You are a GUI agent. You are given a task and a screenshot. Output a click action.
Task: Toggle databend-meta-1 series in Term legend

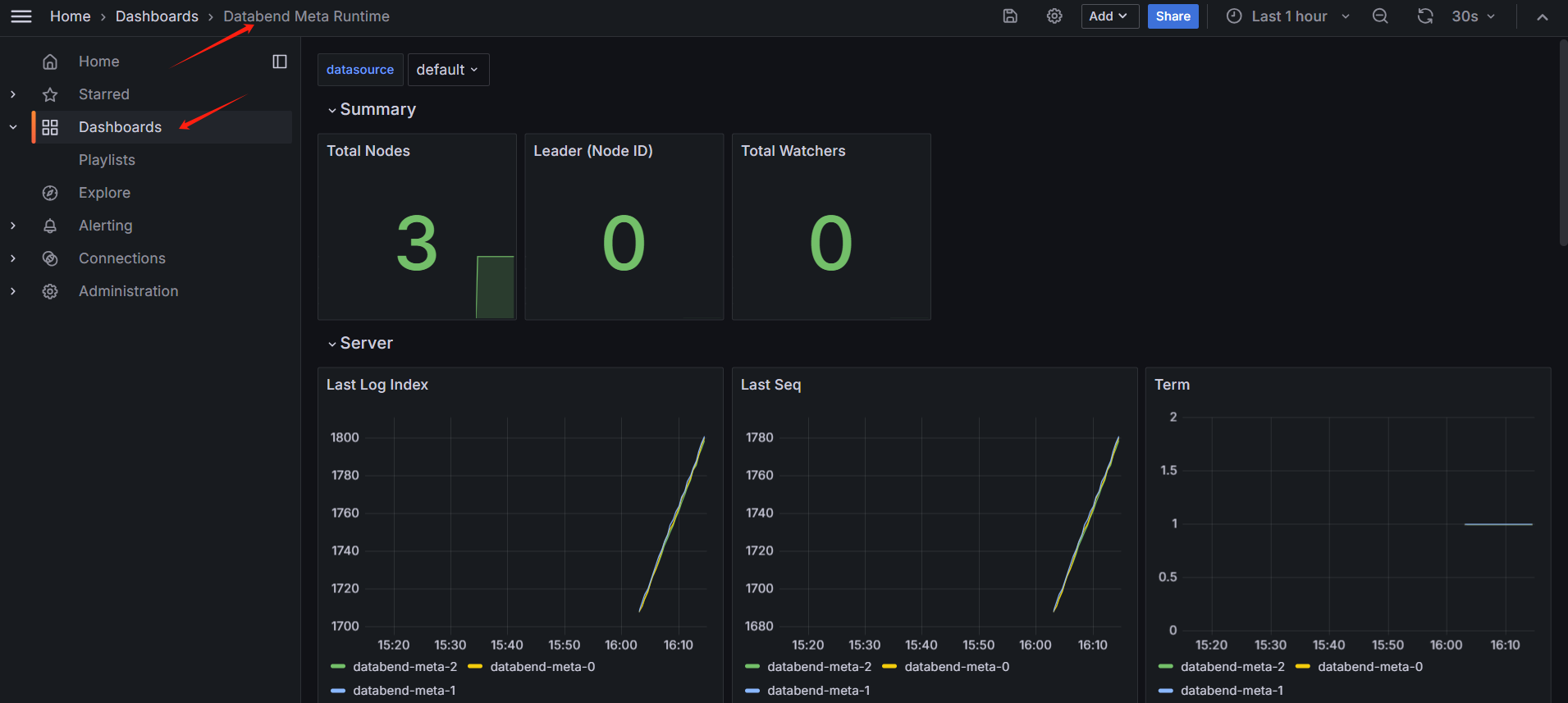(x=1231, y=691)
